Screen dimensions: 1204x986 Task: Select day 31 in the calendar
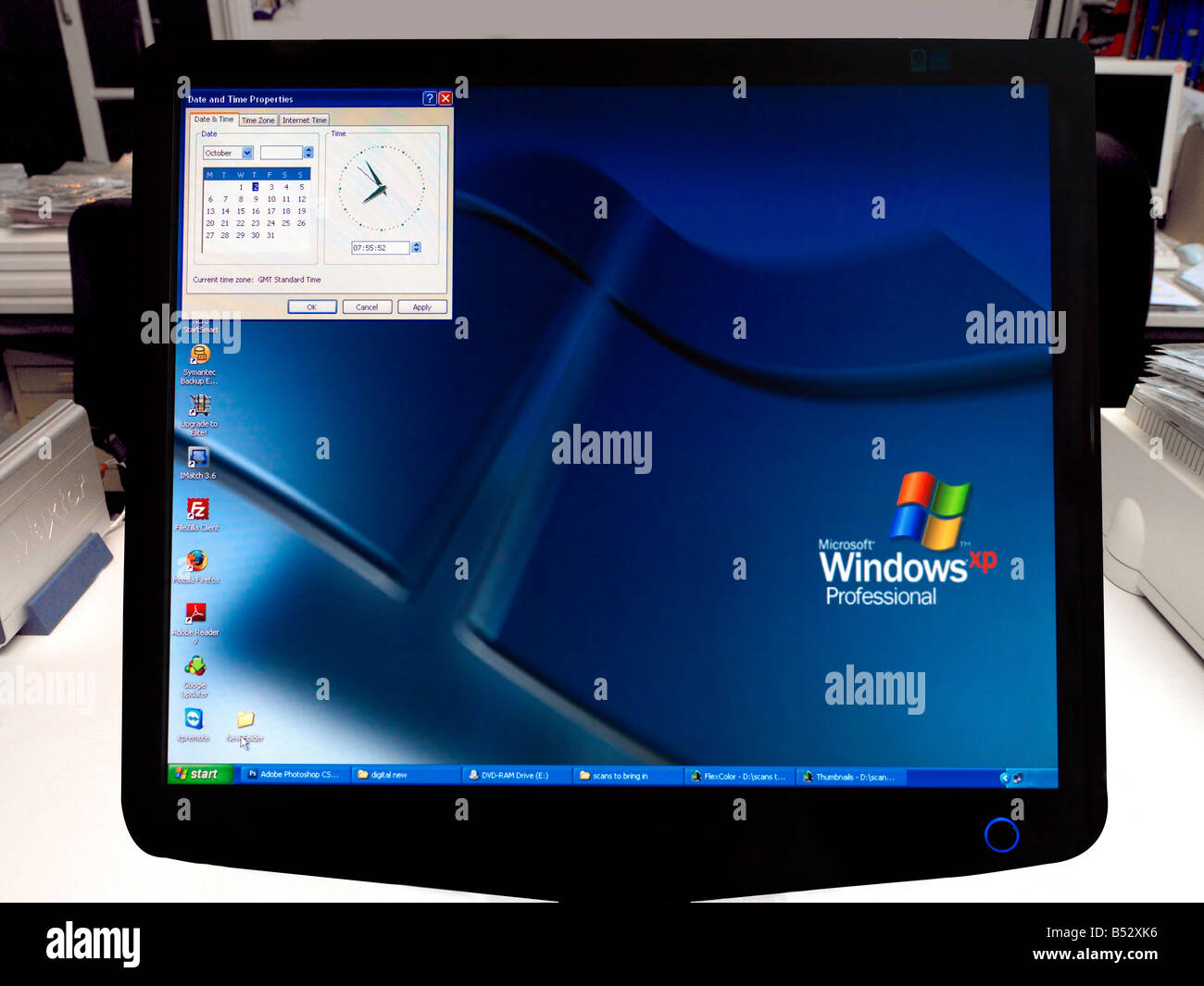pyautogui.click(x=270, y=235)
